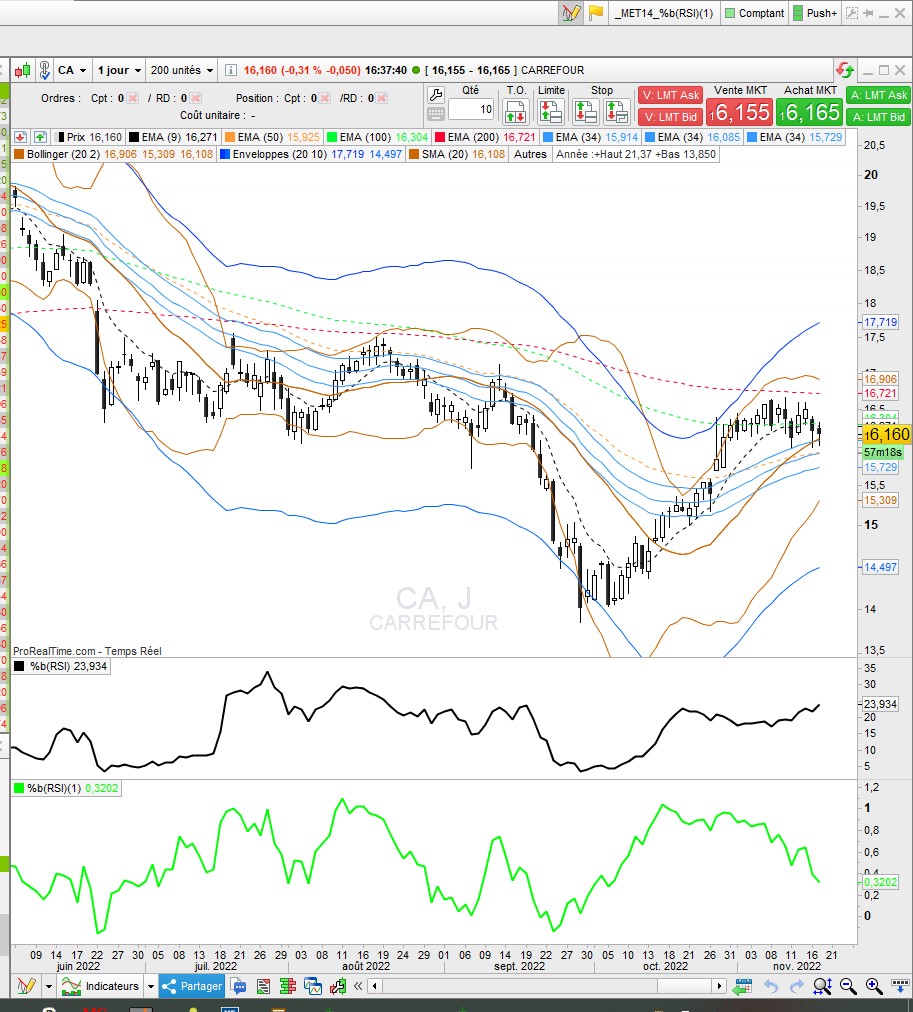Click the %b(RSI) 23,934 panel label
Screen dimensions: 913x1012
point(61,666)
